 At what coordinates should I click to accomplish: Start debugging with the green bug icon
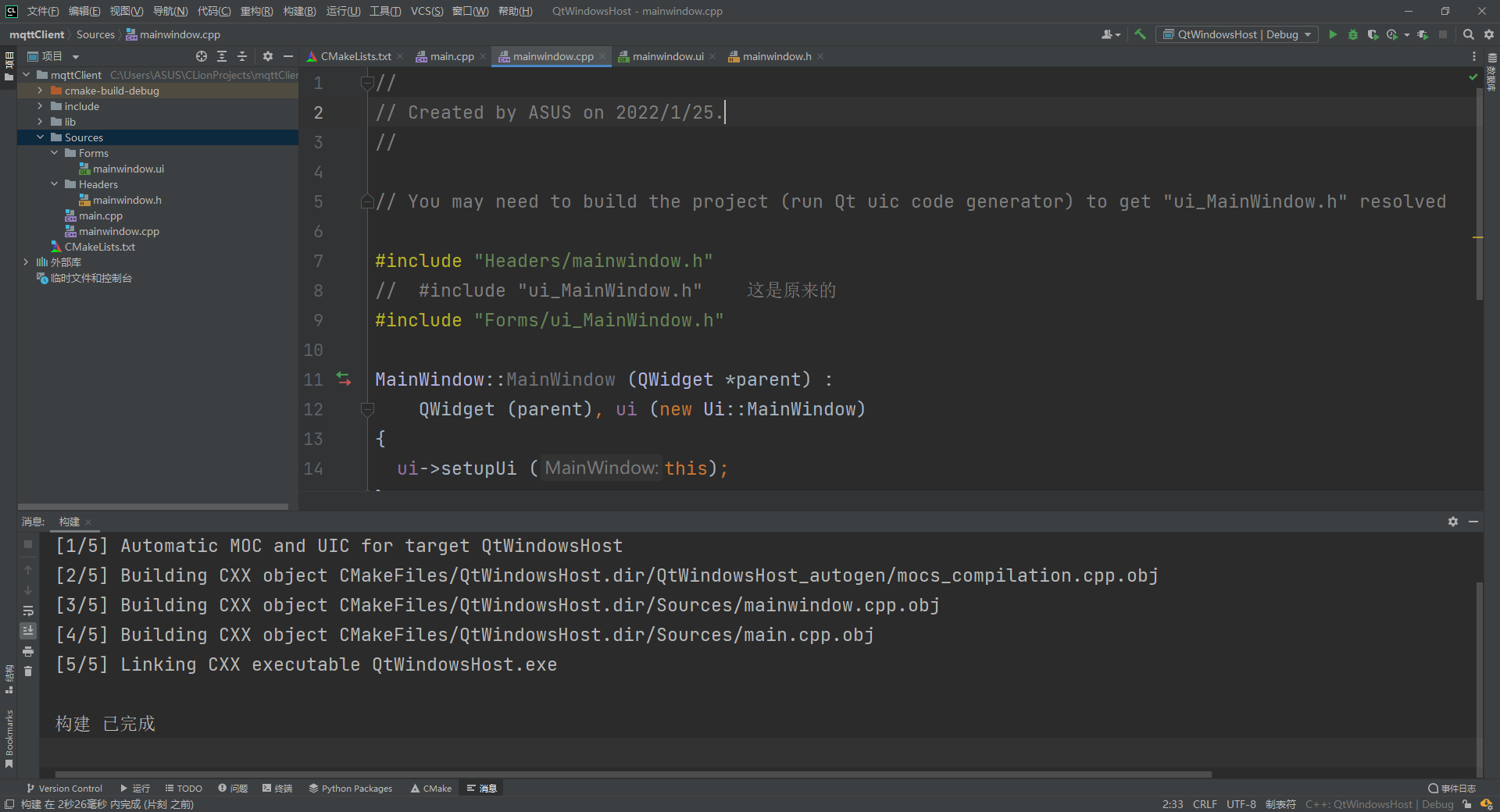tap(1353, 34)
